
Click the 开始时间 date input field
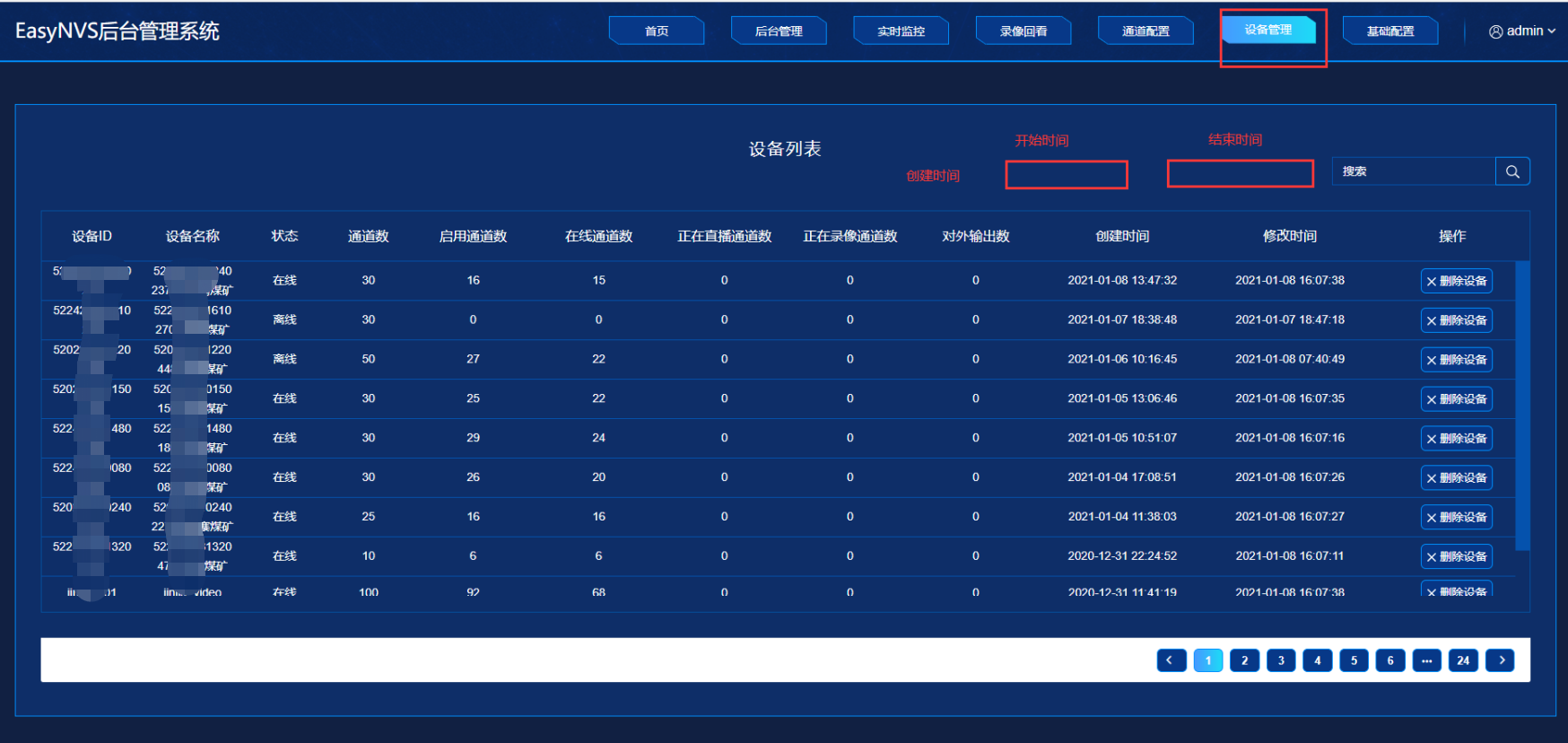click(x=1067, y=174)
